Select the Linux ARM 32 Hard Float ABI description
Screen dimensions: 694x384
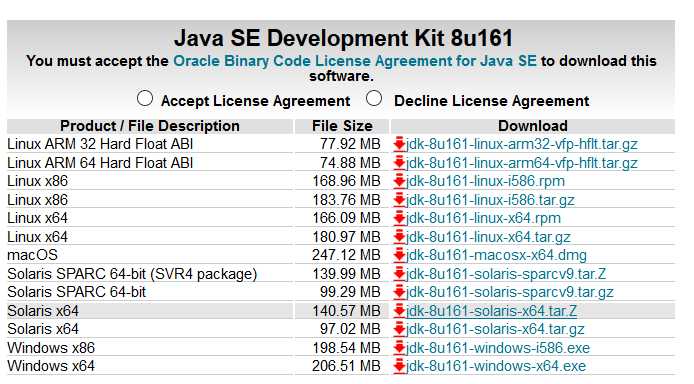click(x=100, y=144)
